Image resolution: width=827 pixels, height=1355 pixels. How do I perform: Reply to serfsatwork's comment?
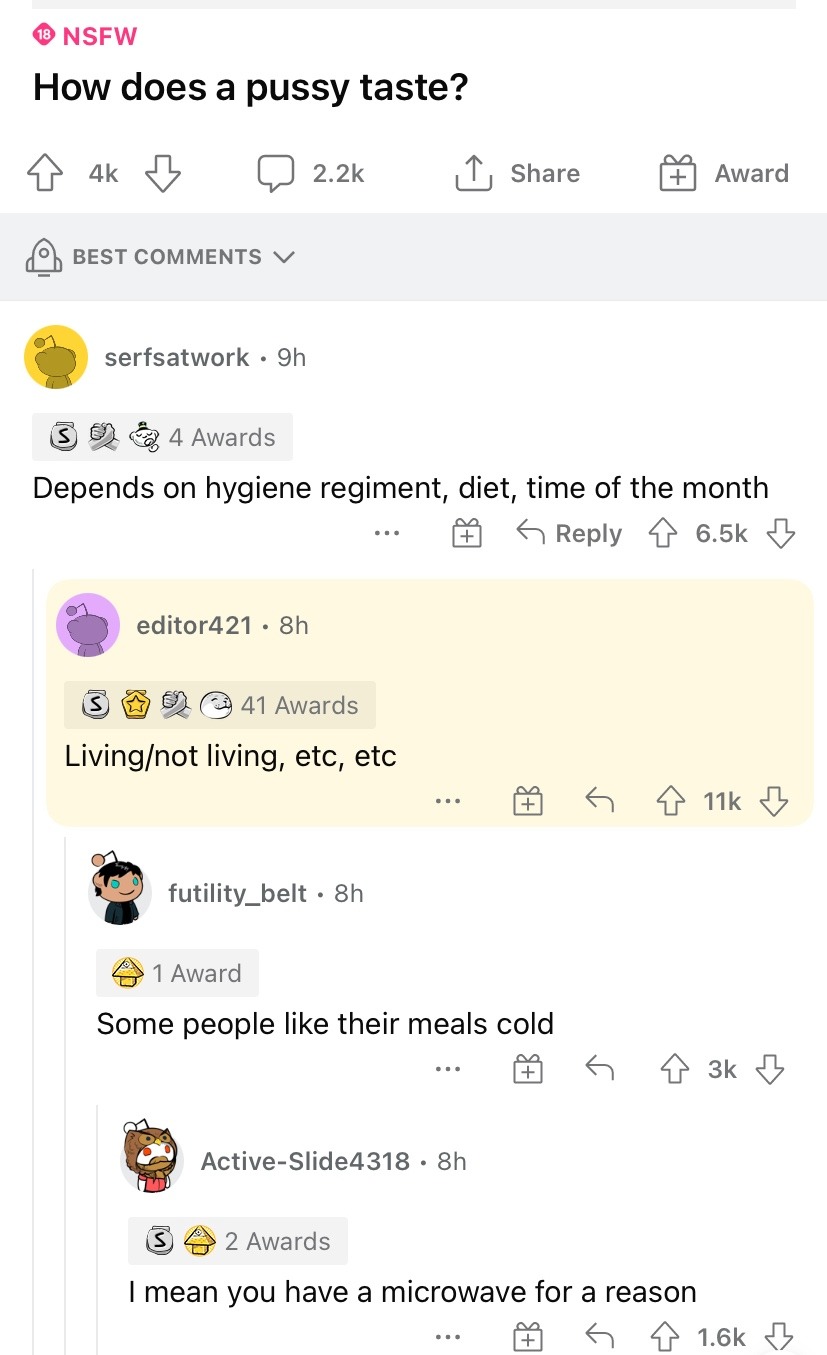(x=569, y=534)
